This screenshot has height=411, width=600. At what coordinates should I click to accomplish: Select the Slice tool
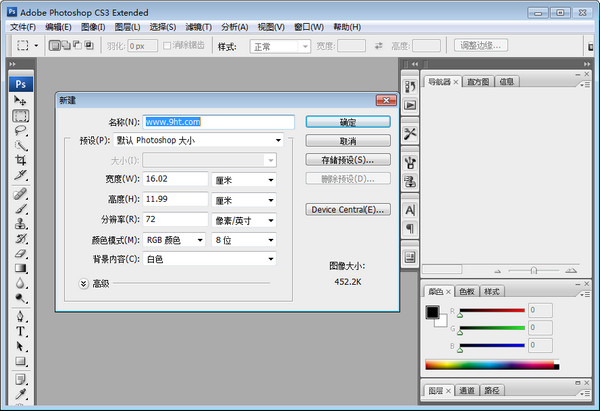pos(20,175)
